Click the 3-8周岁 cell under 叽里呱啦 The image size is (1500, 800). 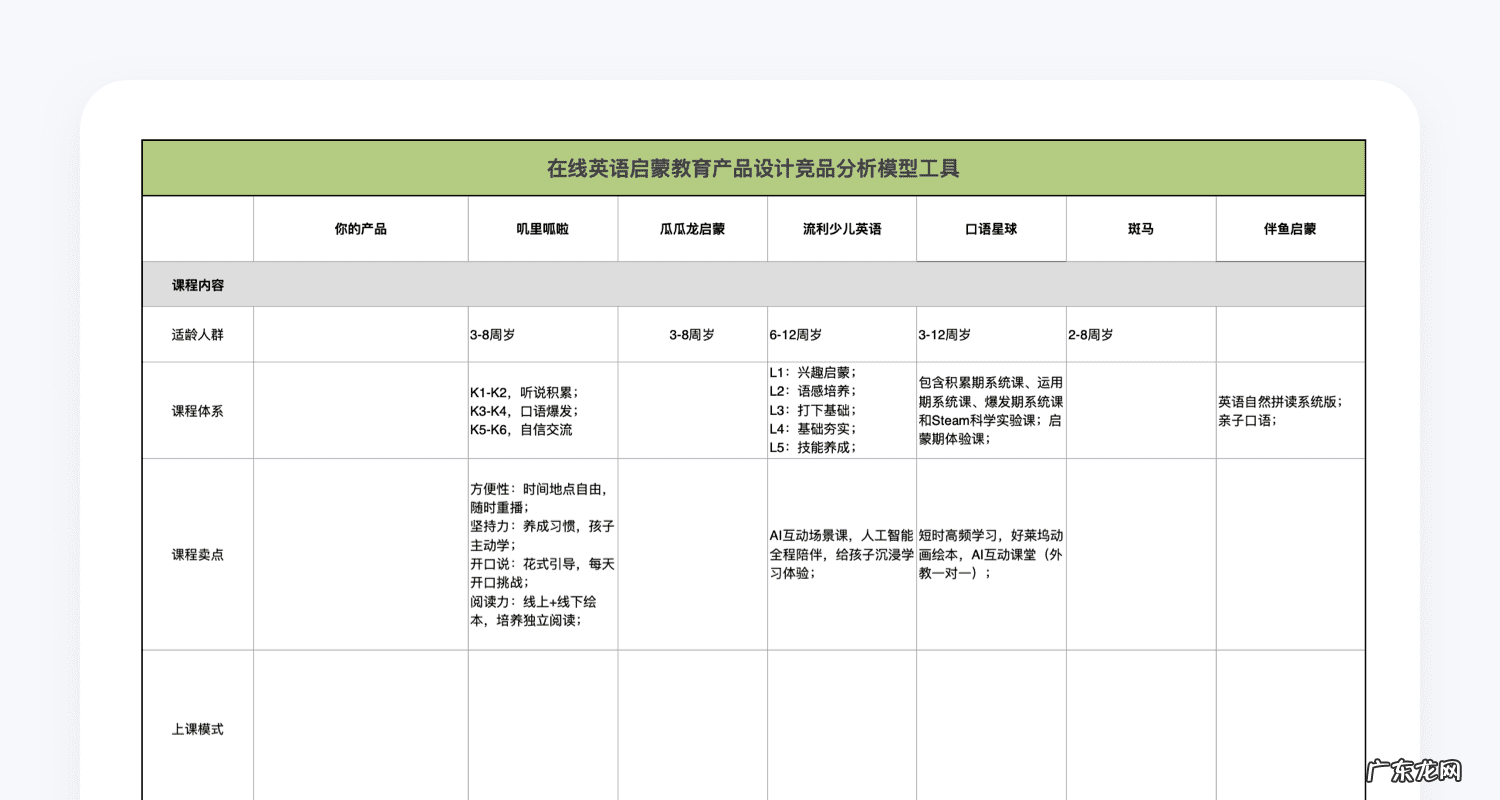coord(541,334)
